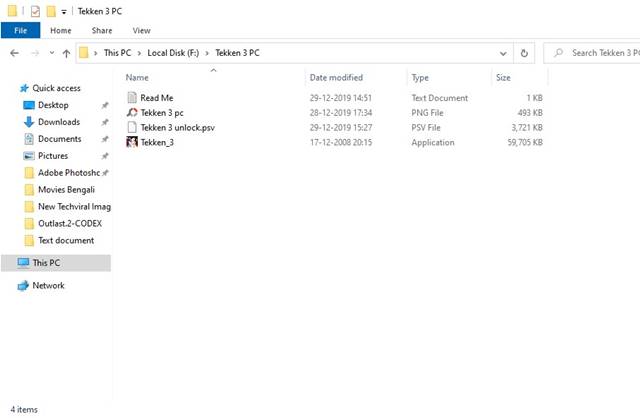640x418 pixels.
Task: Sort files by Name column
Action: pos(137,78)
